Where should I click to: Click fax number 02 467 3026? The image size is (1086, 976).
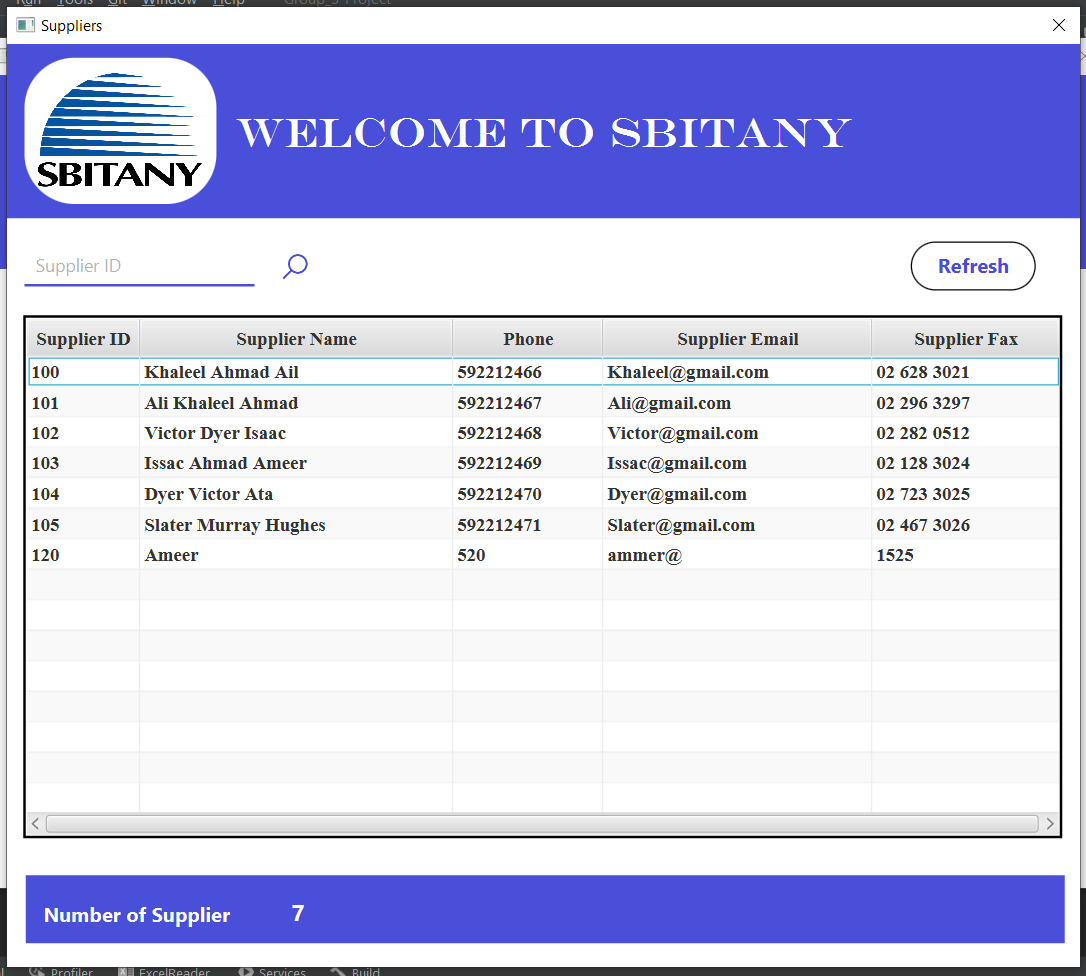point(923,525)
